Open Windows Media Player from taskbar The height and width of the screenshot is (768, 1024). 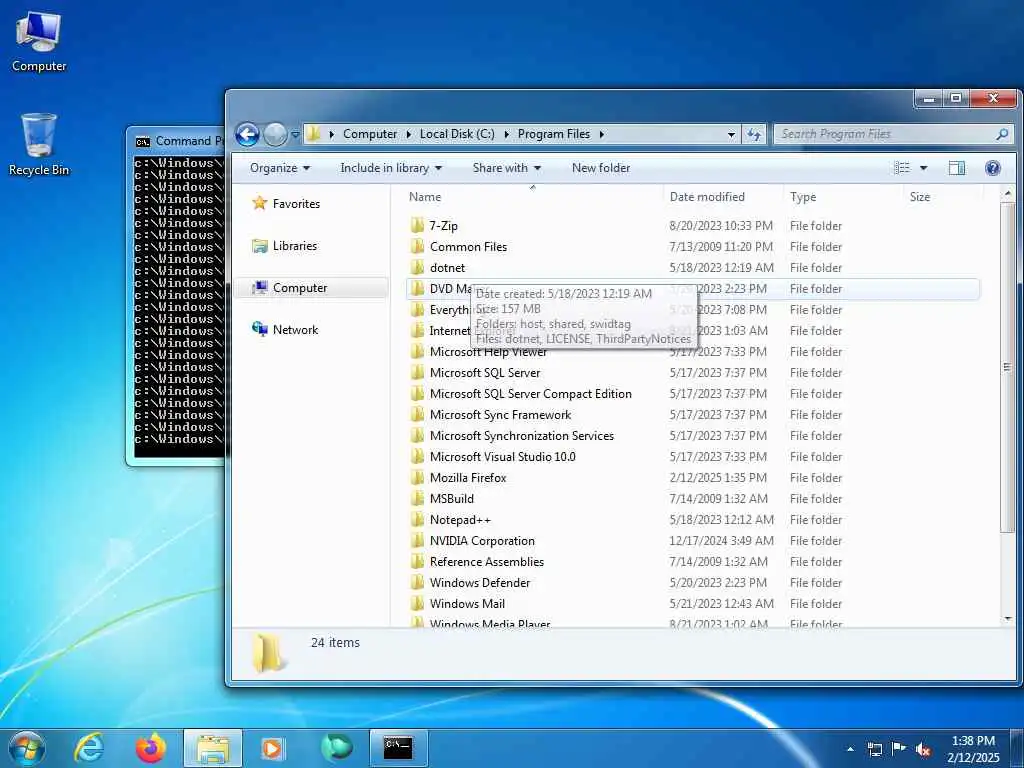[x=272, y=748]
